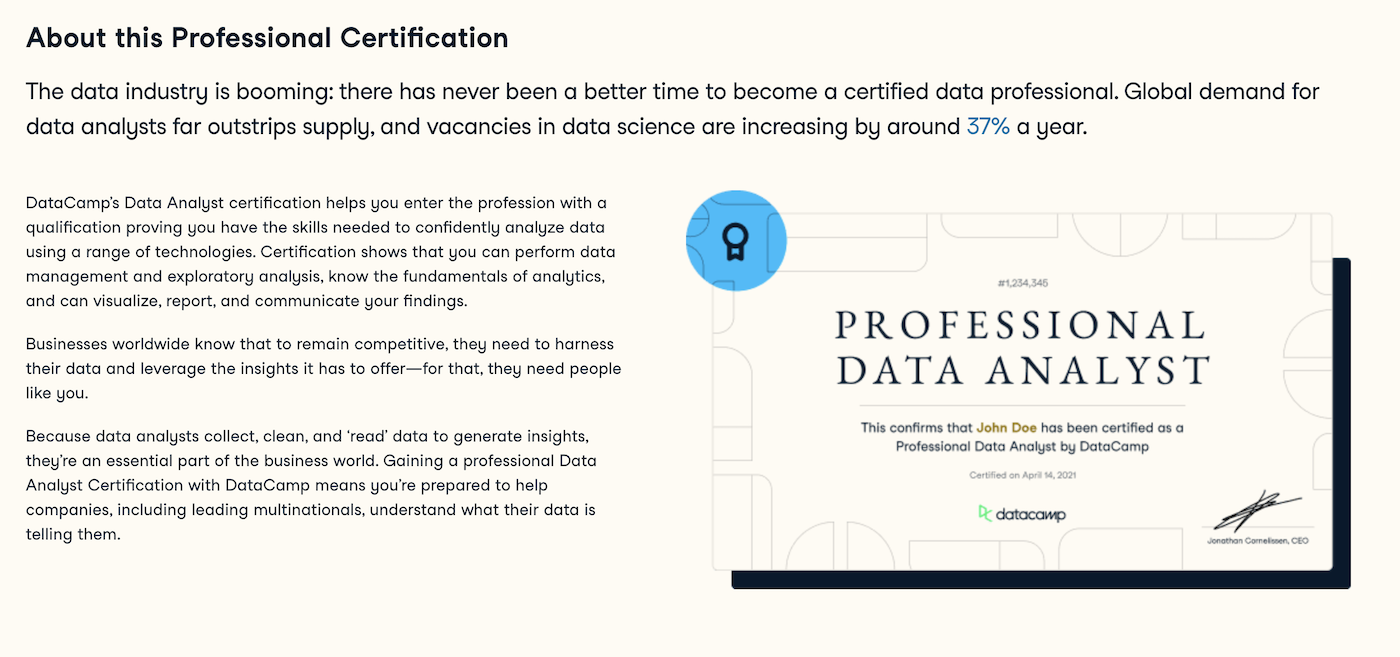Click the Jonathan Cornelissen, CEO caption
The image size is (1400, 657).
[1257, 541]
